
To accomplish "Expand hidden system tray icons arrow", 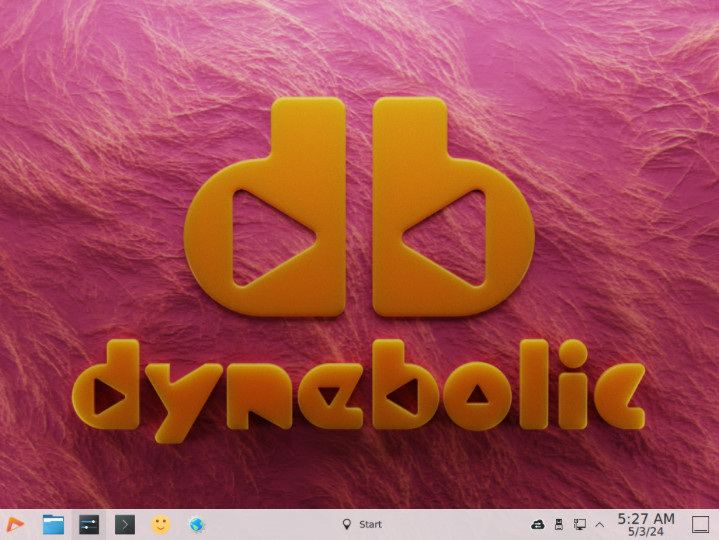I will click(599, 524).
